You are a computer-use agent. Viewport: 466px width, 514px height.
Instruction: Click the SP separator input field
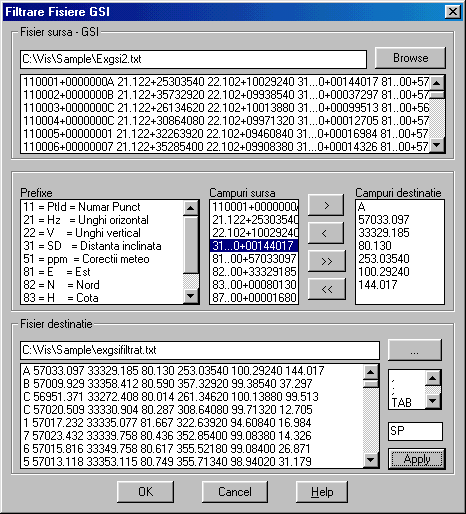(415, 431)
